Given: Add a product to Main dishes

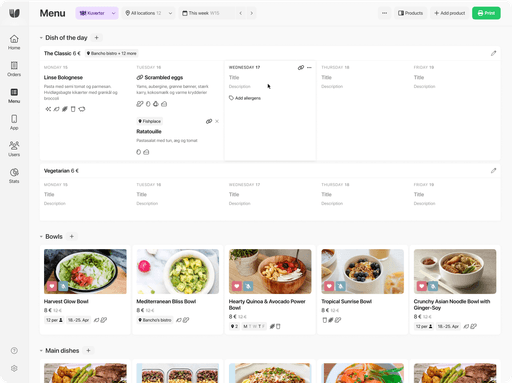Looking at the screenshot, I should pos(88,351).
